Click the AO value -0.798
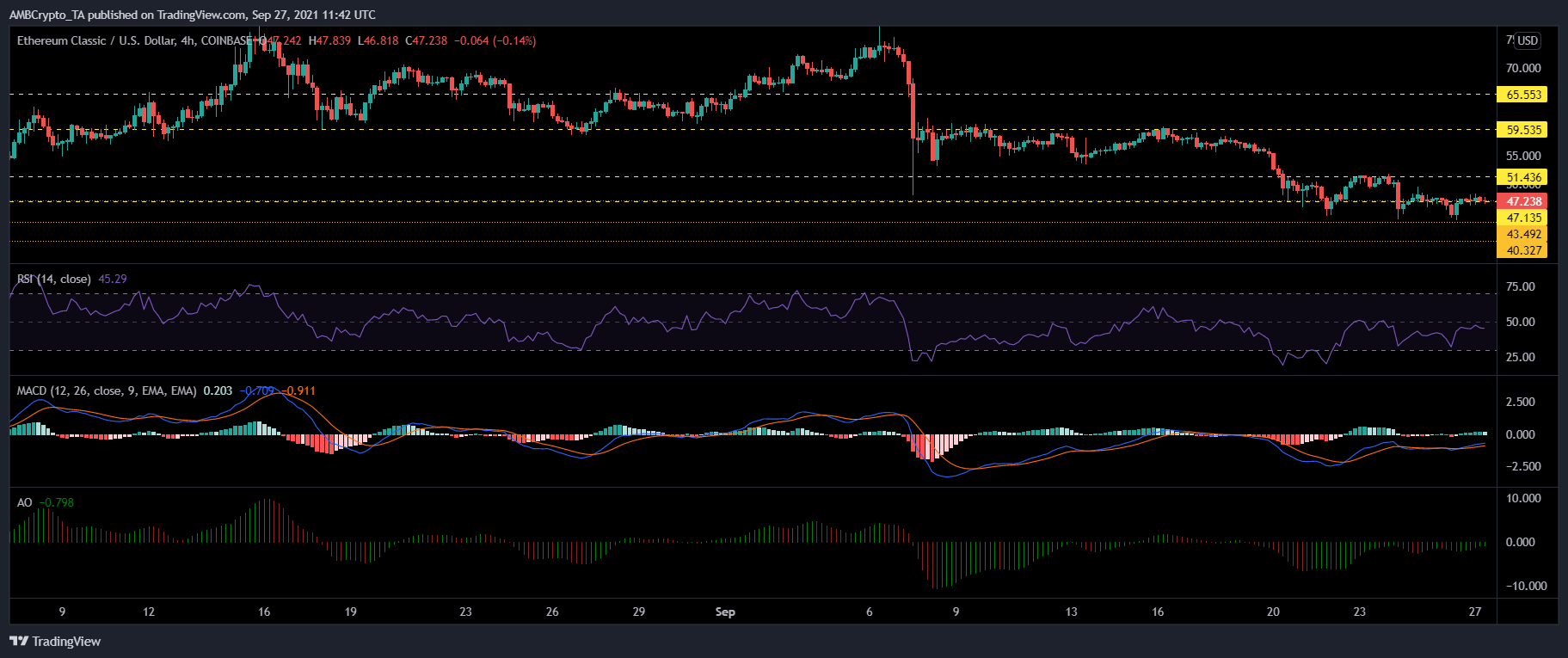1568x658 pixels. pos(57,502)
